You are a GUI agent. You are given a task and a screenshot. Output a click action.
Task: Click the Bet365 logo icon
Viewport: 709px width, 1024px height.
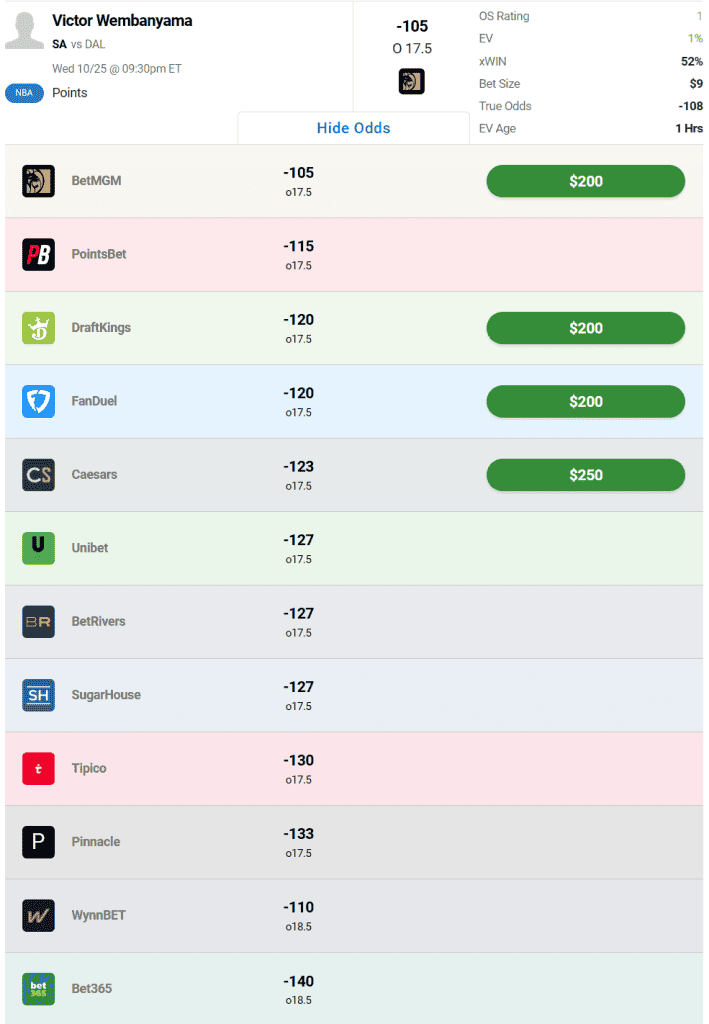pos(38,989)
